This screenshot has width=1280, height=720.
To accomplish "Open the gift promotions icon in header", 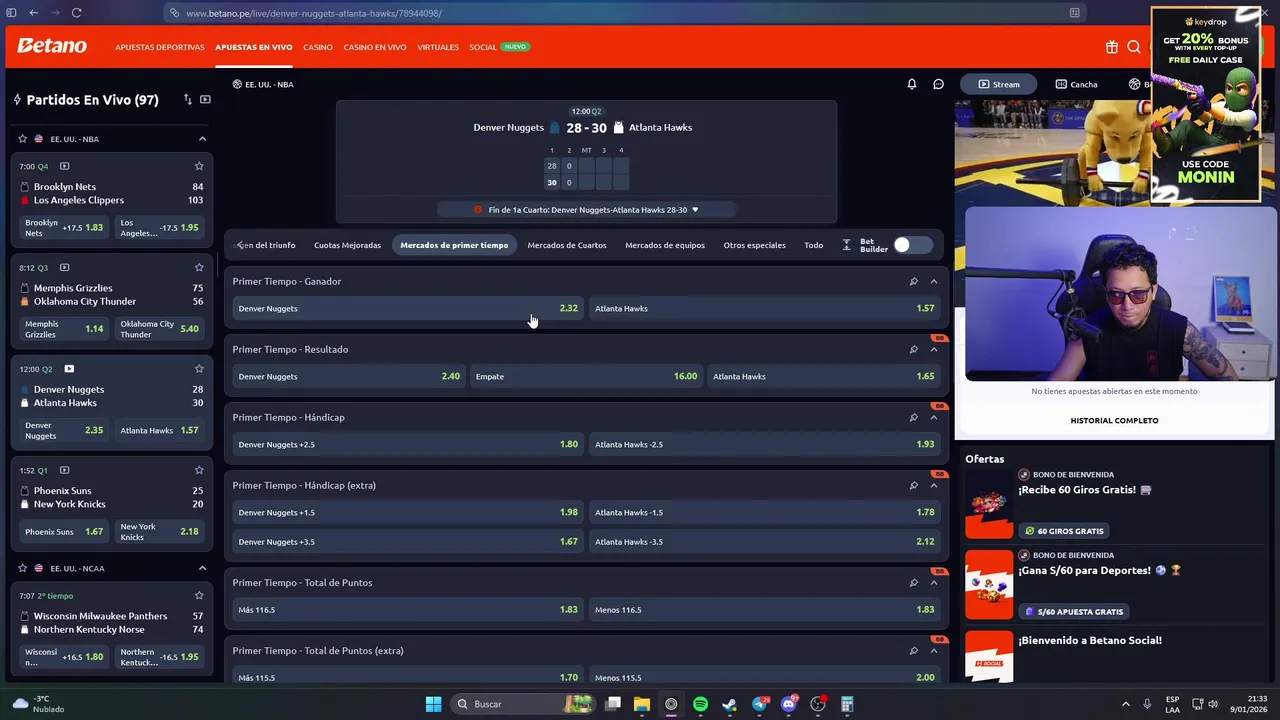I will tap(1112, 47).
